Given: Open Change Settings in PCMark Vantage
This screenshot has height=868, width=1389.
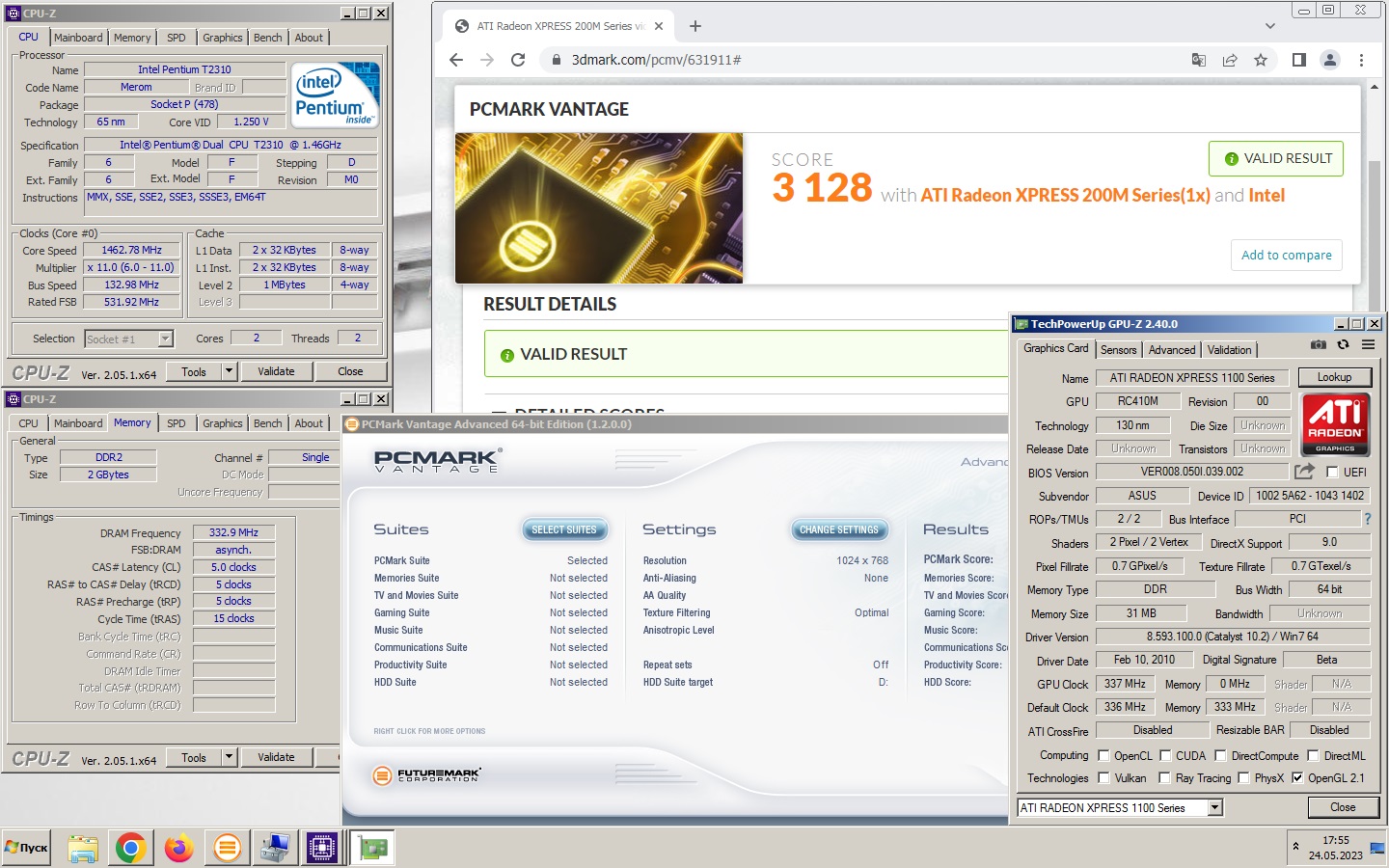Looking at the screenshot, I should [x=839, y=529].
